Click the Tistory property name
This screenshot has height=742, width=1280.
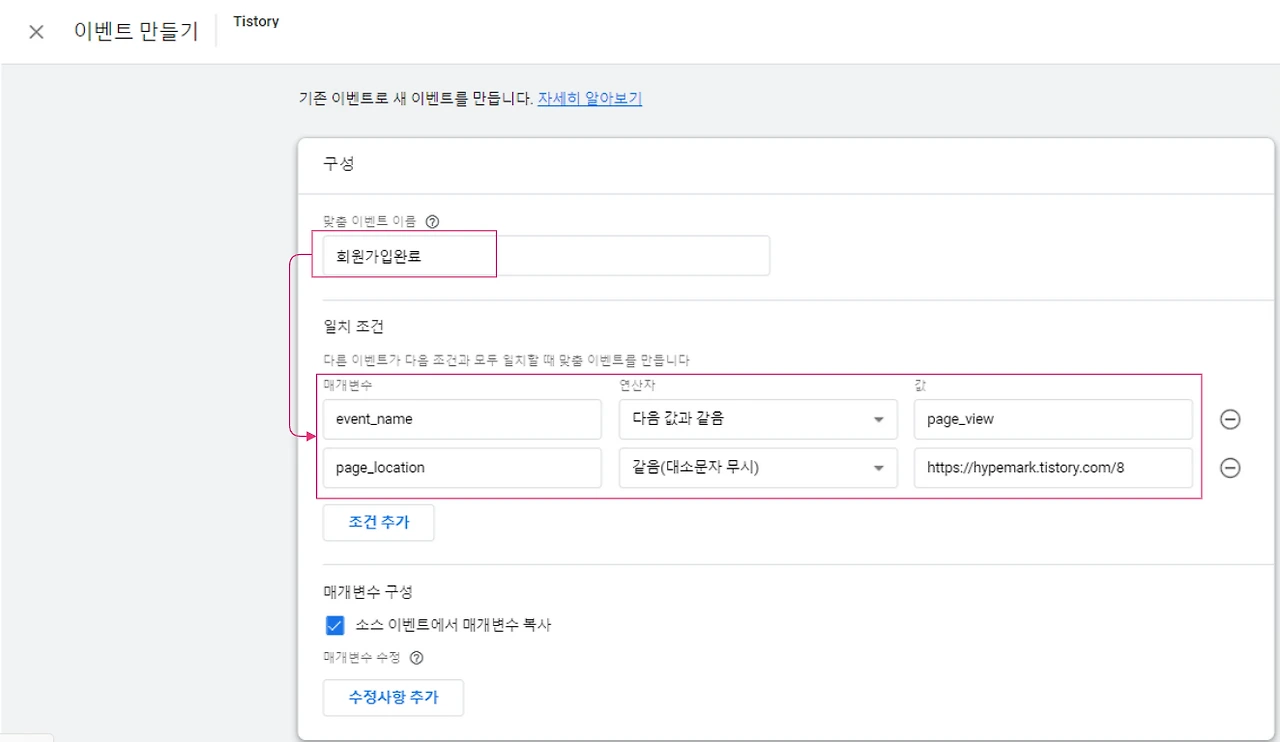pos(256,22)
